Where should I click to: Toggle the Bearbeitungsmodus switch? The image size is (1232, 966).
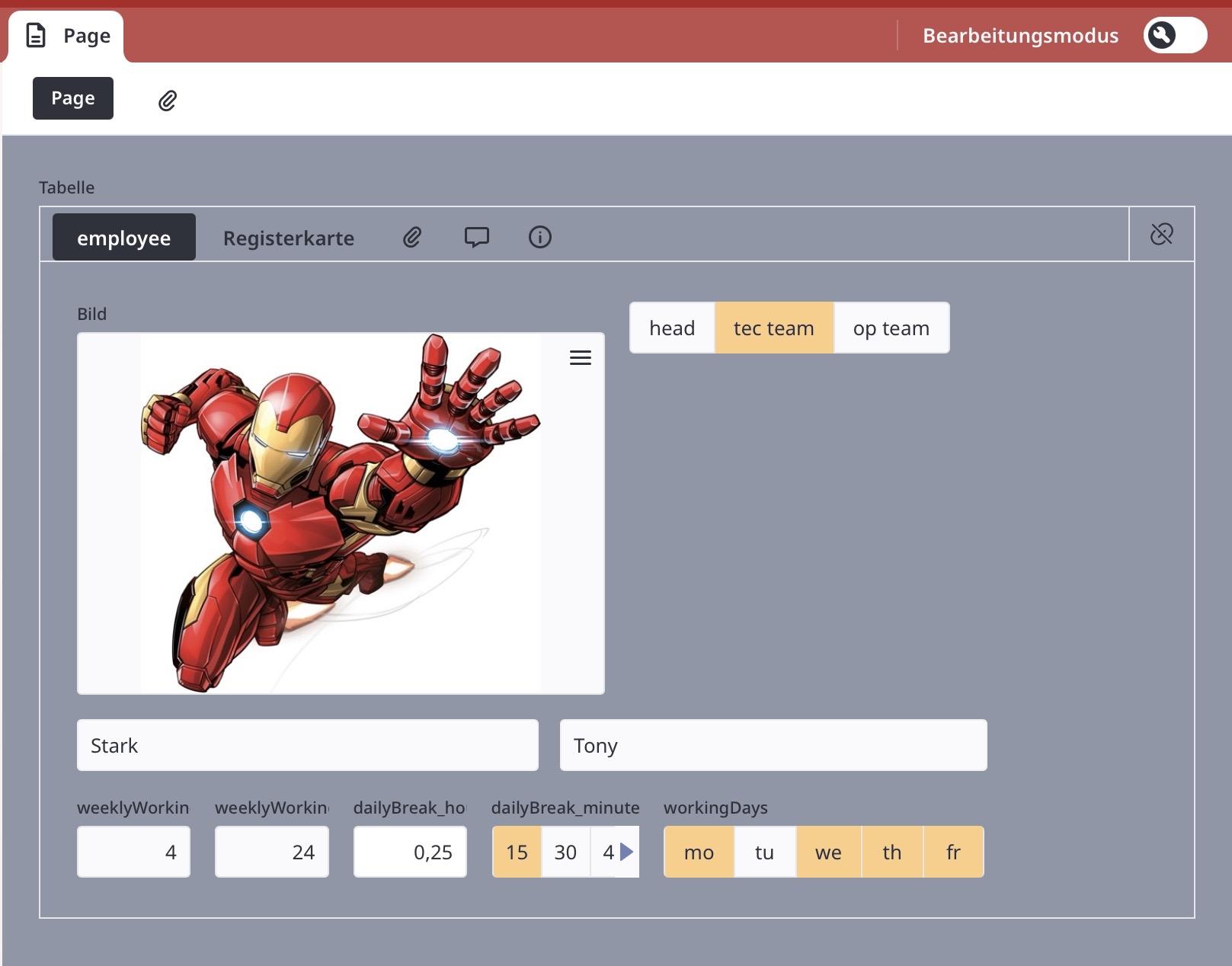[1174, 36]
